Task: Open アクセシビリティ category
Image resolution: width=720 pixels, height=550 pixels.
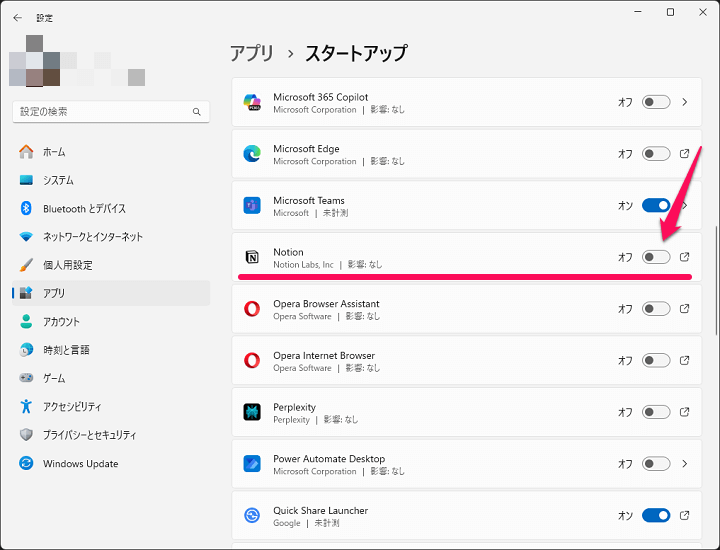Action: tap(111, 406)
